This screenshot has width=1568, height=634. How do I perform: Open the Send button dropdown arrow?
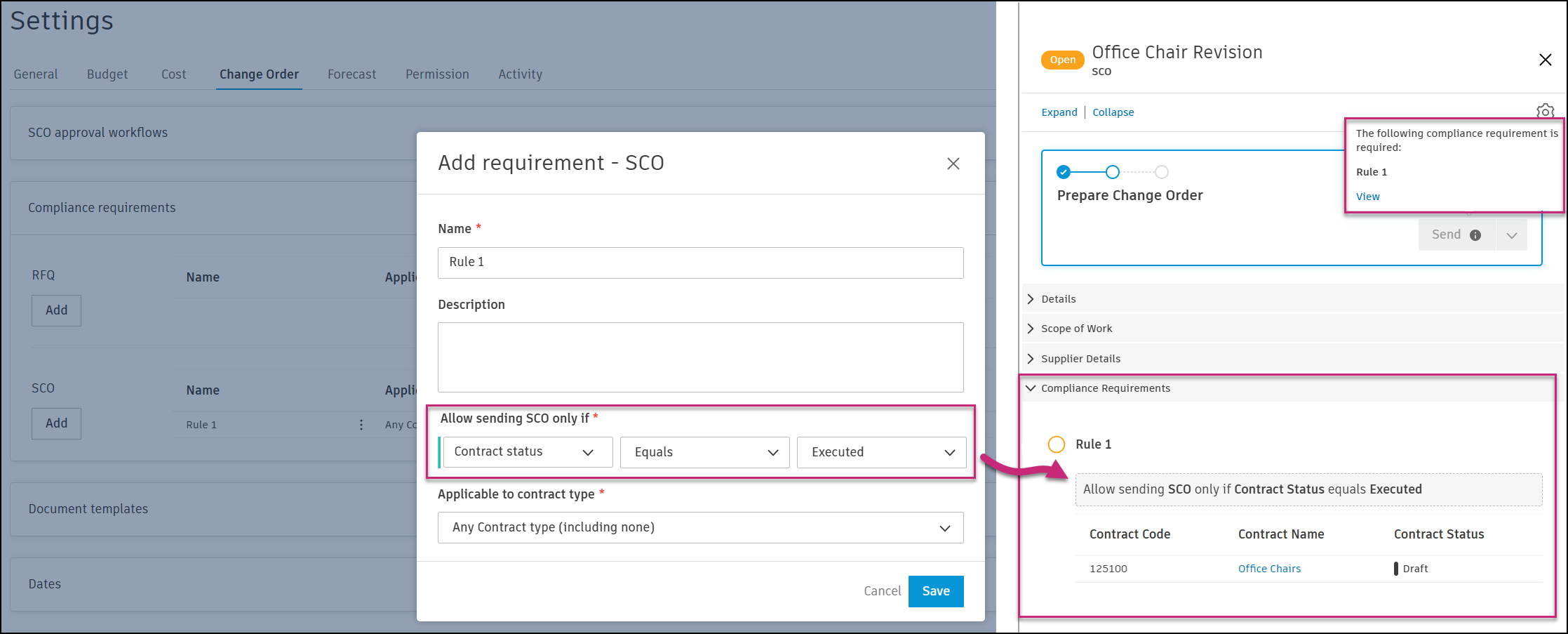coord(1512,235)
